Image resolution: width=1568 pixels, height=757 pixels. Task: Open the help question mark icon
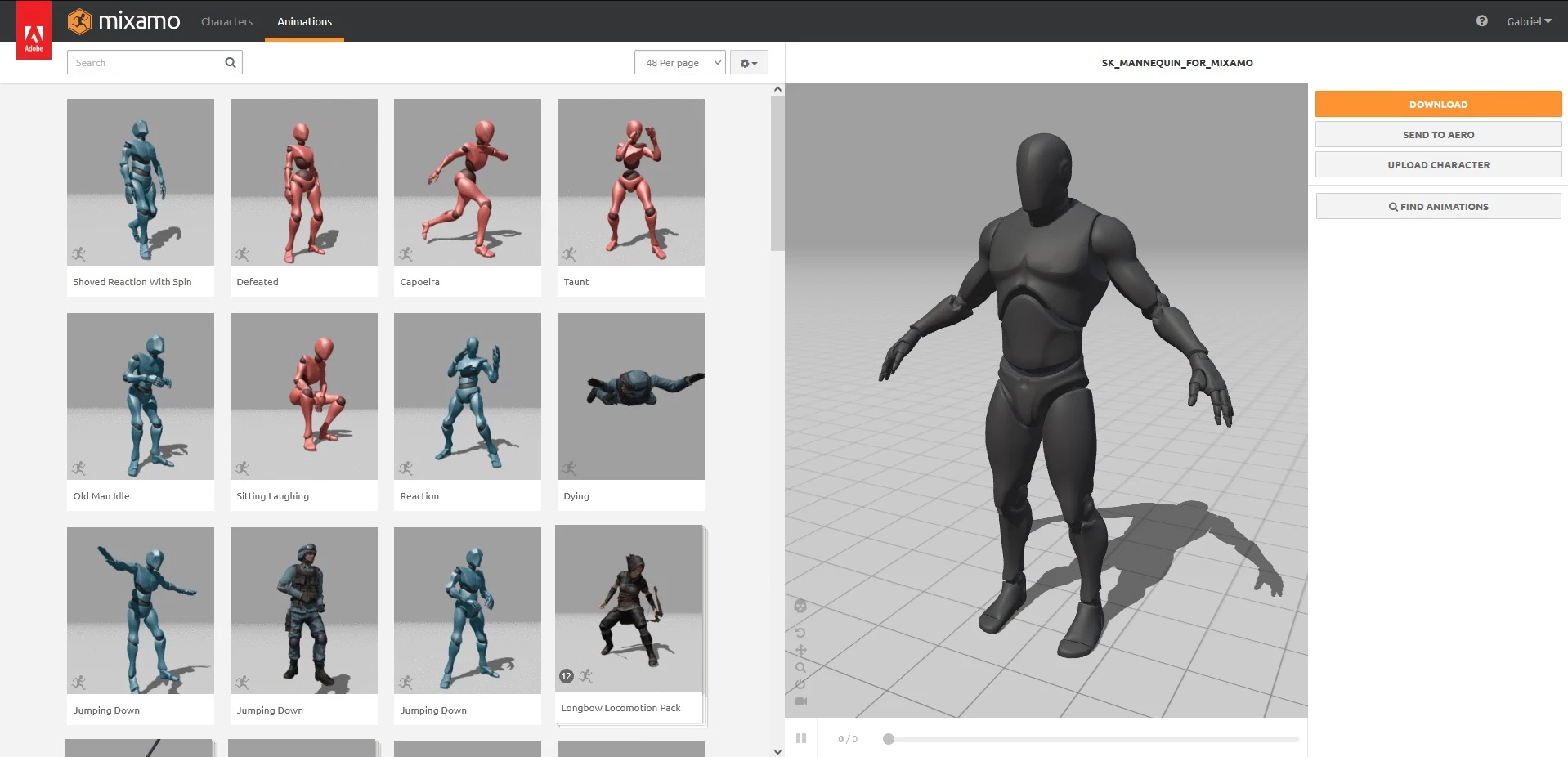tap(1481, 21)
